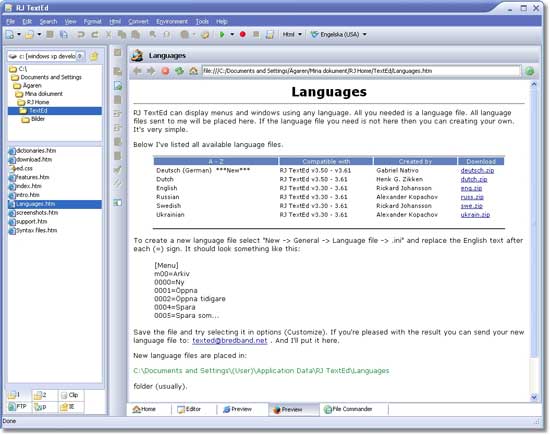Click the browser Back arrow
The height and width of the screenshot is (435, 550).
(138, 71)
